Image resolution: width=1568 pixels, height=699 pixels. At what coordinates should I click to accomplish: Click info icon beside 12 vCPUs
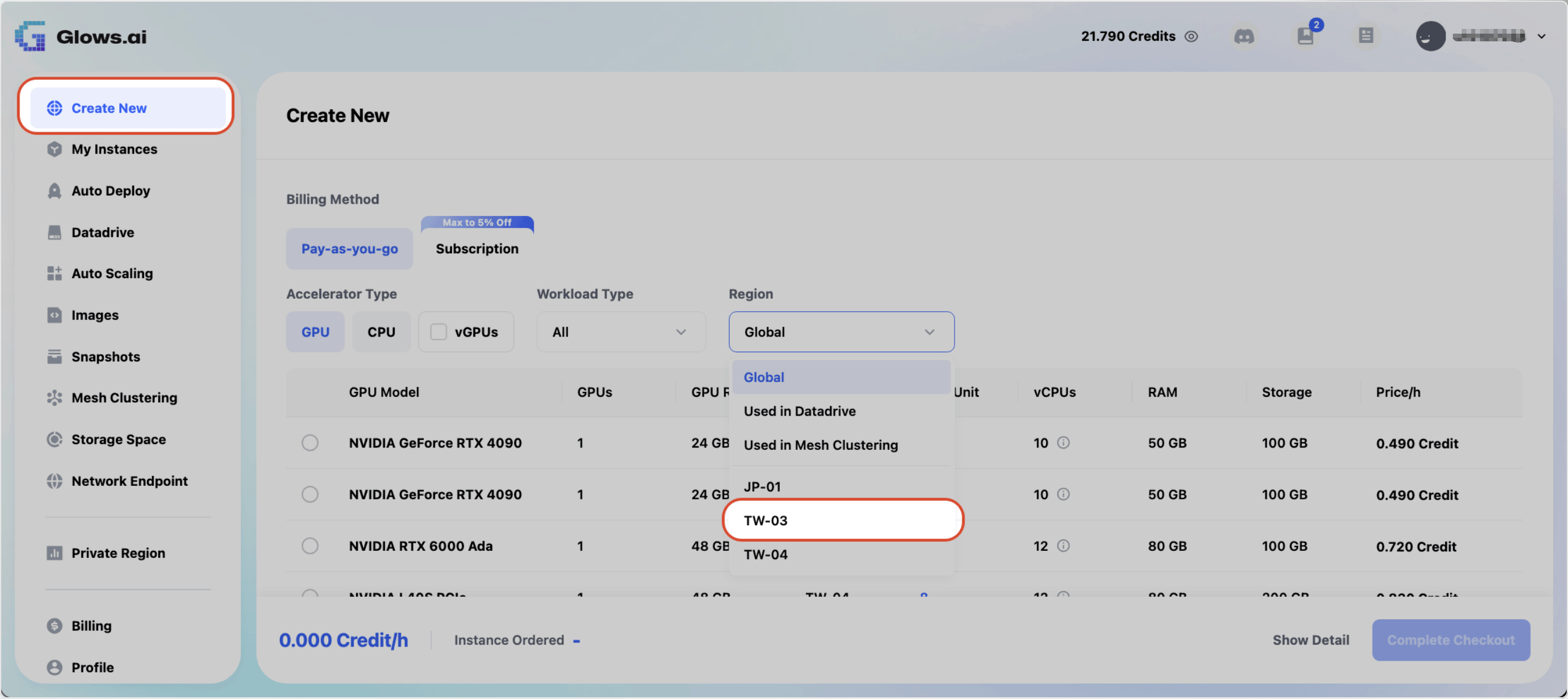point(1063,546)
